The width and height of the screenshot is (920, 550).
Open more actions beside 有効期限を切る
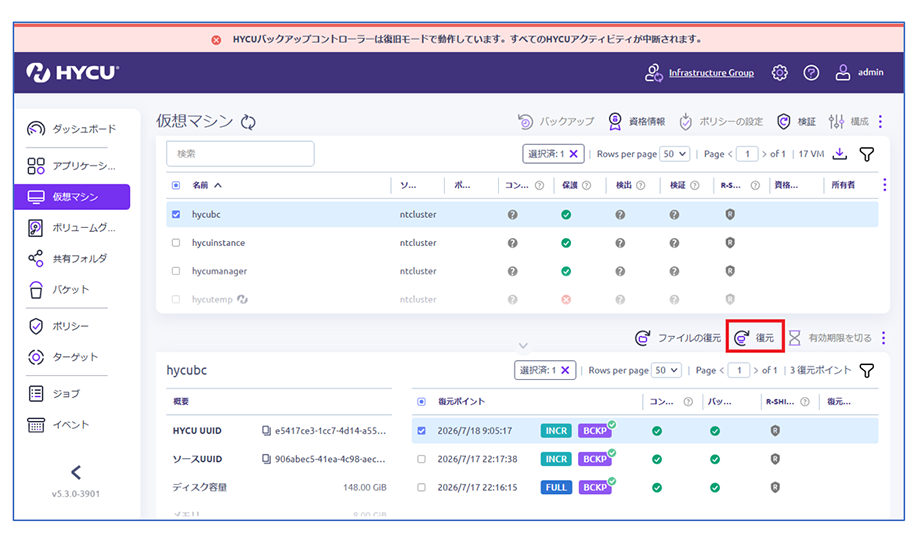click(883, 338)
